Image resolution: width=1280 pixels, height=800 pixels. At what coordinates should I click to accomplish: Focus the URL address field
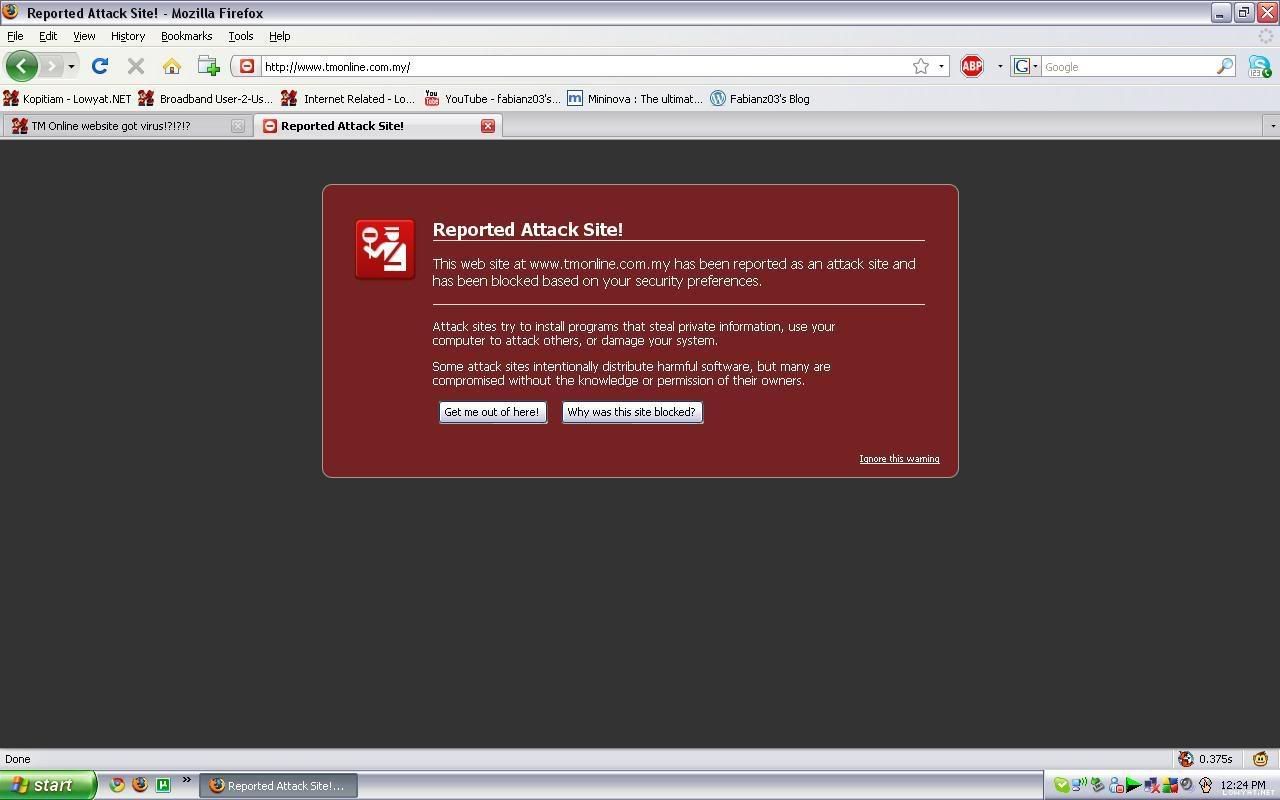(585, 67)
